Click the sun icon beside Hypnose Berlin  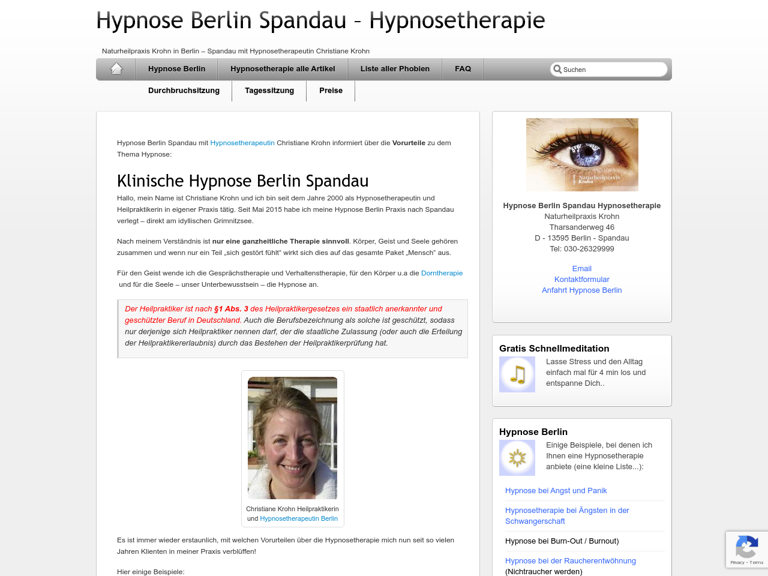tap(517, 458)
